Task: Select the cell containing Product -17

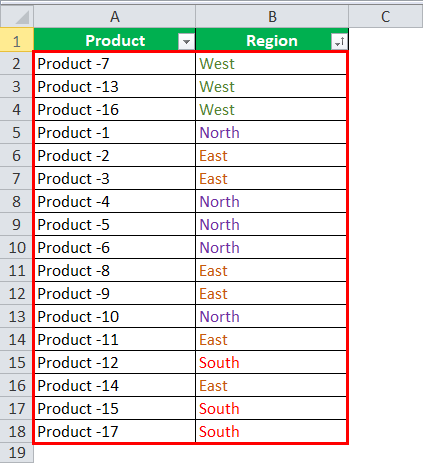Action: point(114,432)
